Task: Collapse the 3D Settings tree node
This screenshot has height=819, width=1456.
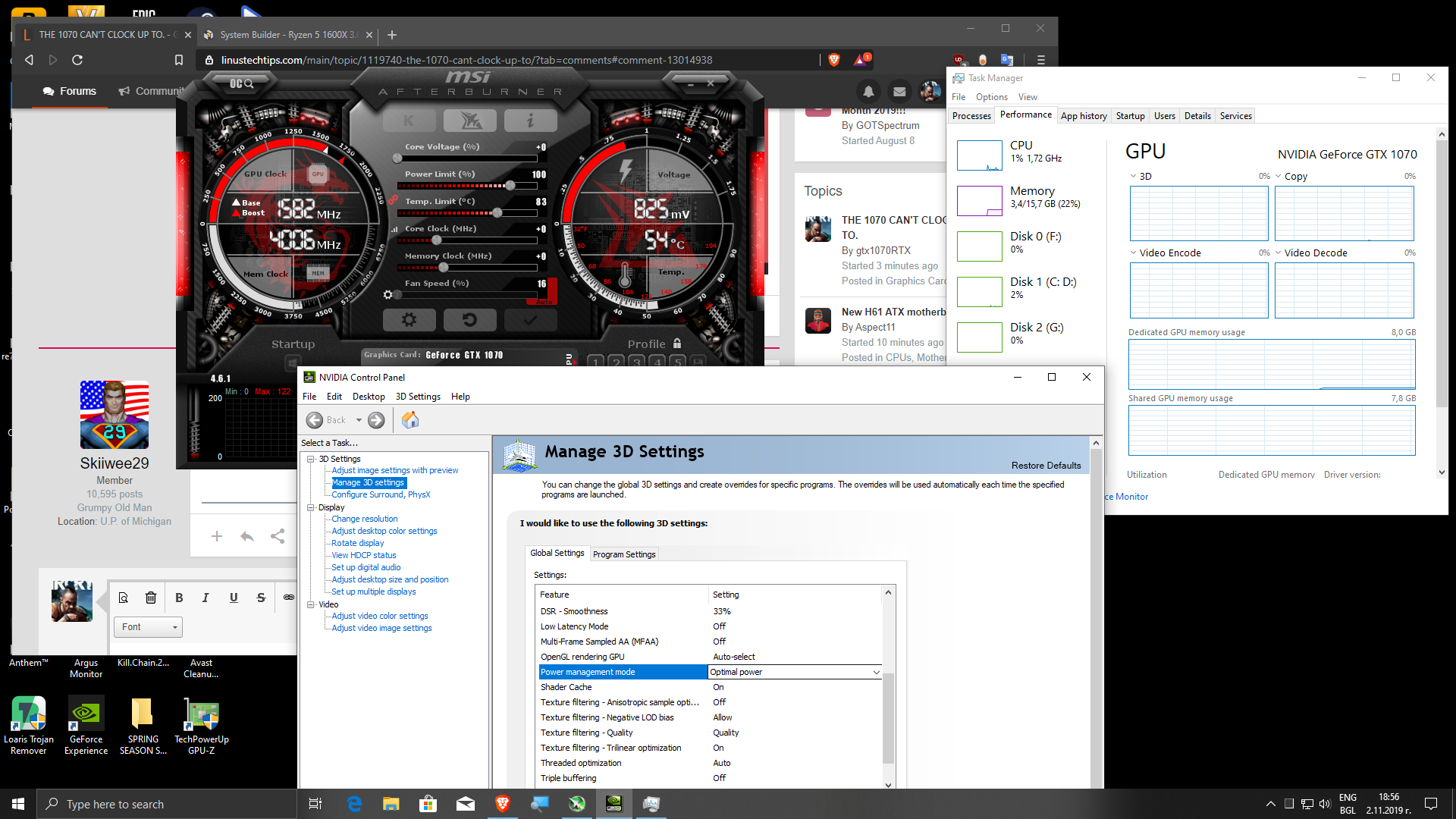Action: tap(310, 459)
